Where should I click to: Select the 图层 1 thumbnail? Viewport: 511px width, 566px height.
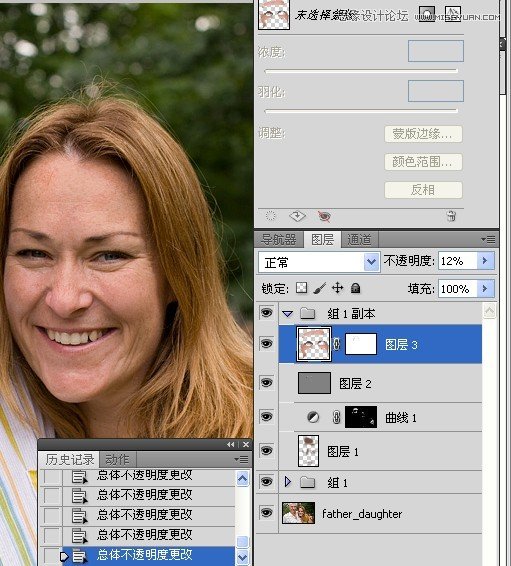pos(308,450)
